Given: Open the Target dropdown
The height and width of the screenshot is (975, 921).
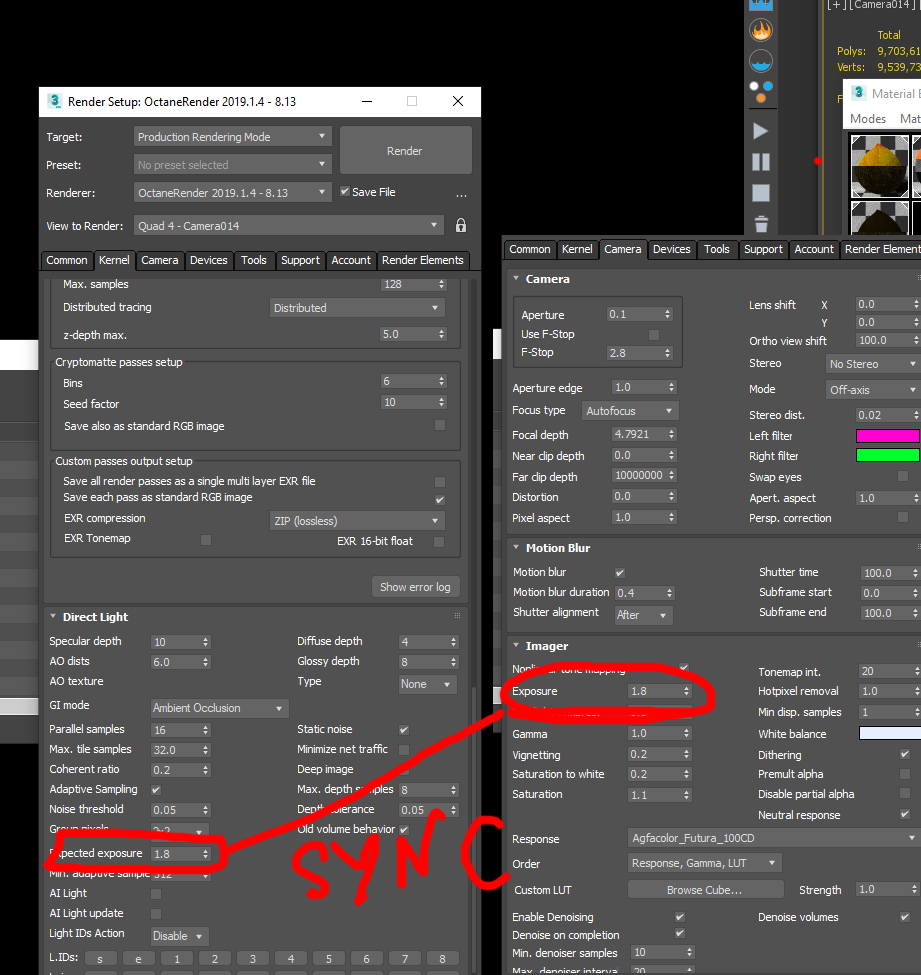Looking at the screenshot, I should pyautogui.click(x=232, y=137).
